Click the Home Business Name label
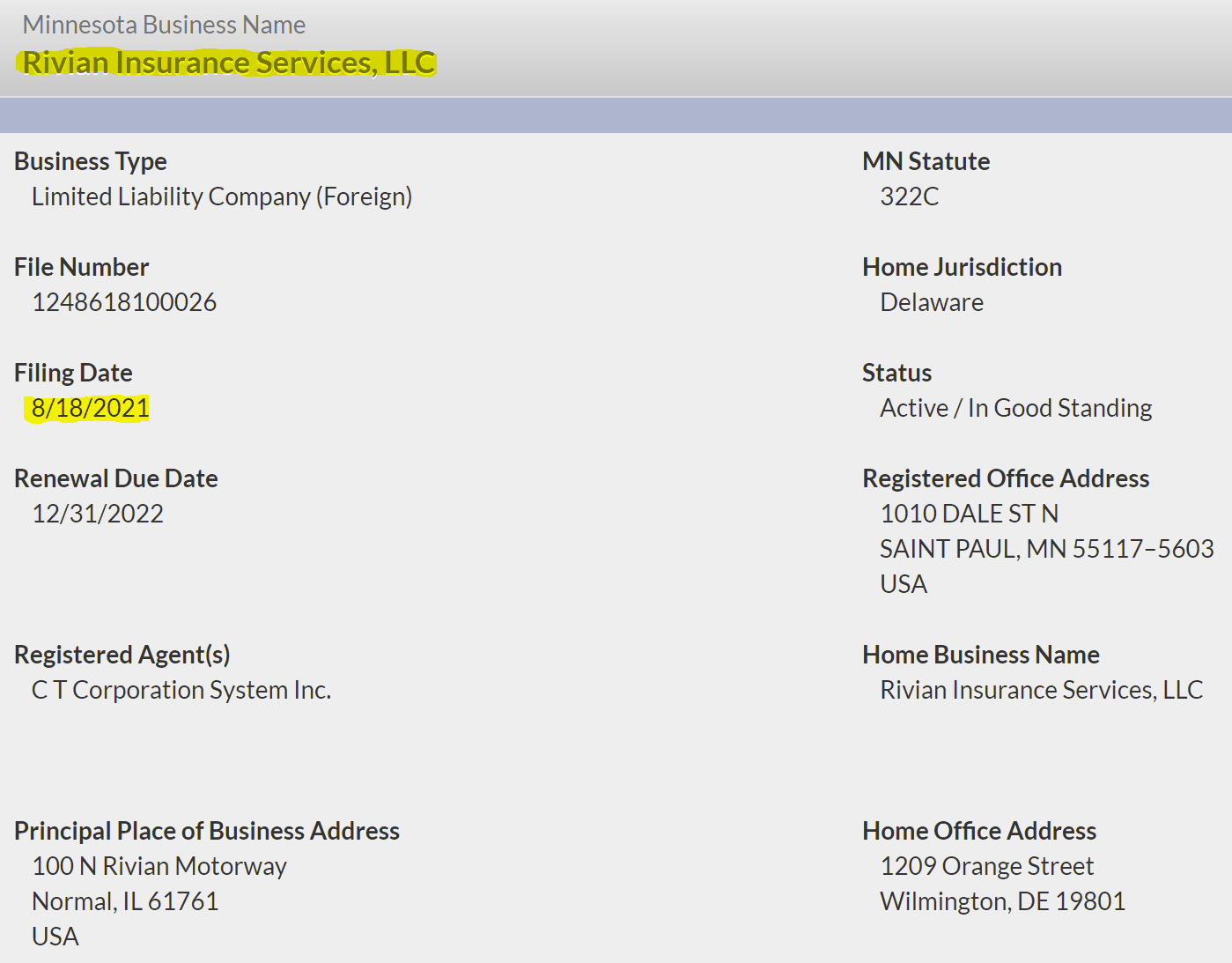 [981, 655]
